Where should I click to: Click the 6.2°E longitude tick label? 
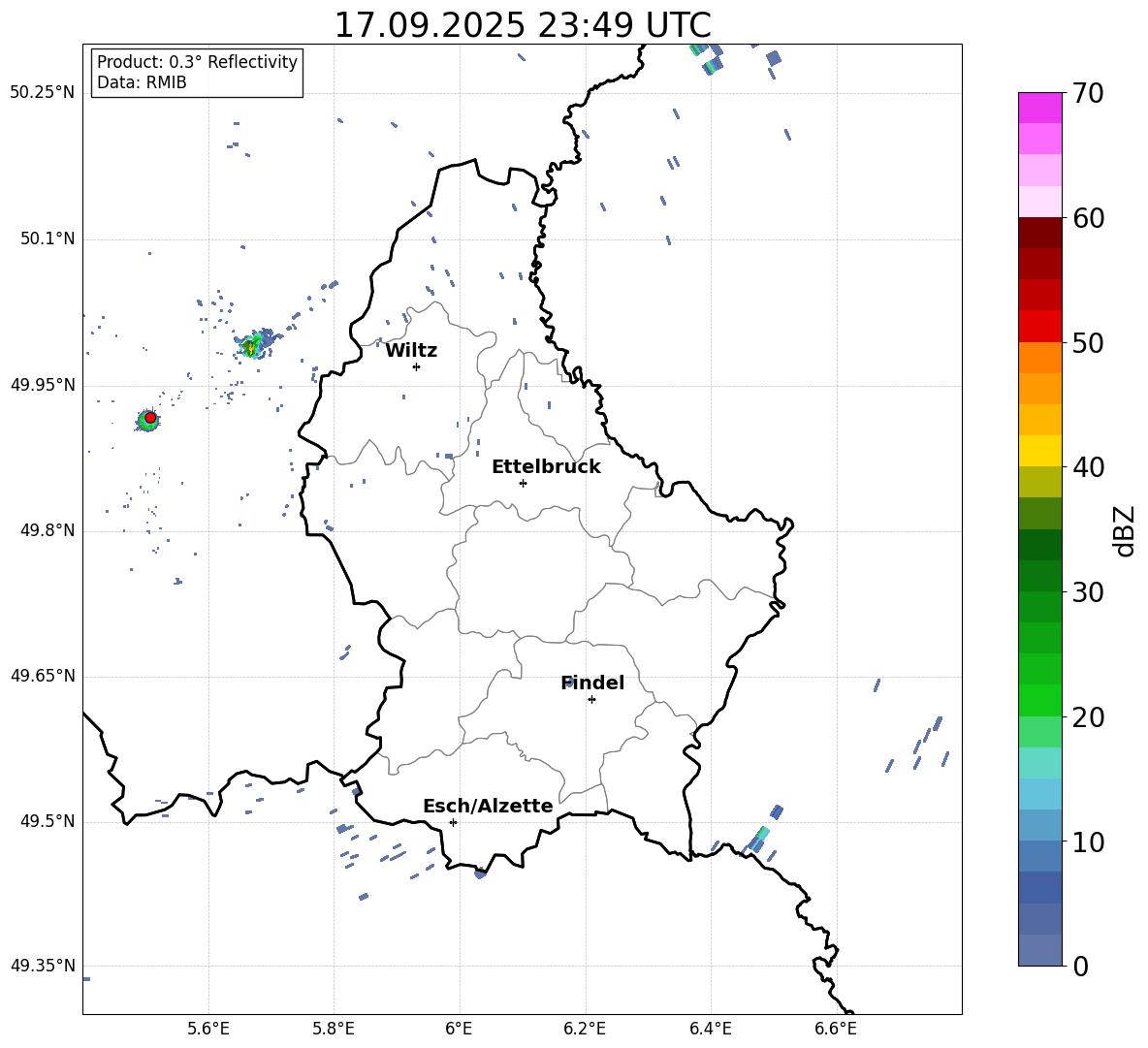click(x=586, y=1029)
